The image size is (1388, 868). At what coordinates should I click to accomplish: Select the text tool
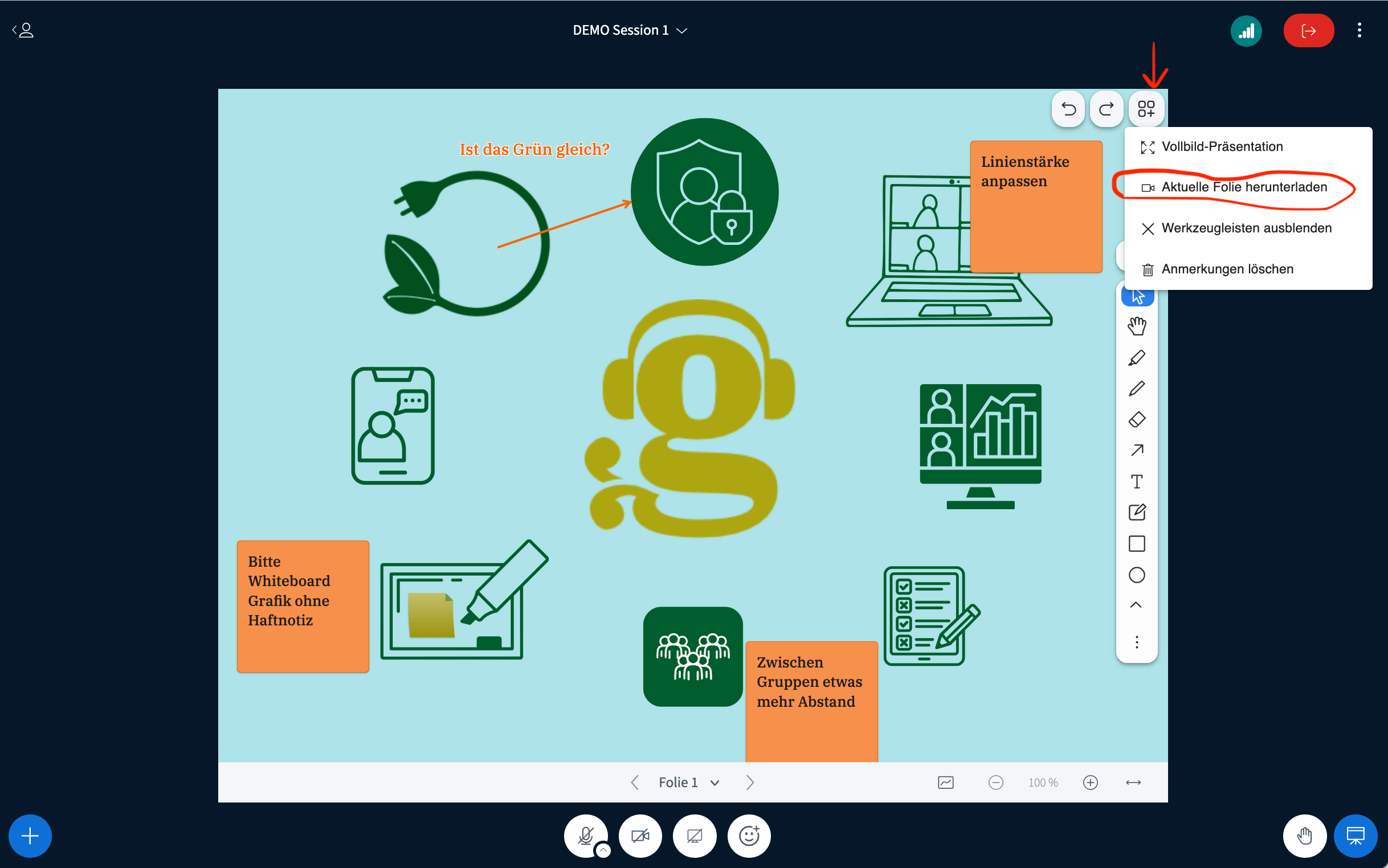coord(1137,481)
